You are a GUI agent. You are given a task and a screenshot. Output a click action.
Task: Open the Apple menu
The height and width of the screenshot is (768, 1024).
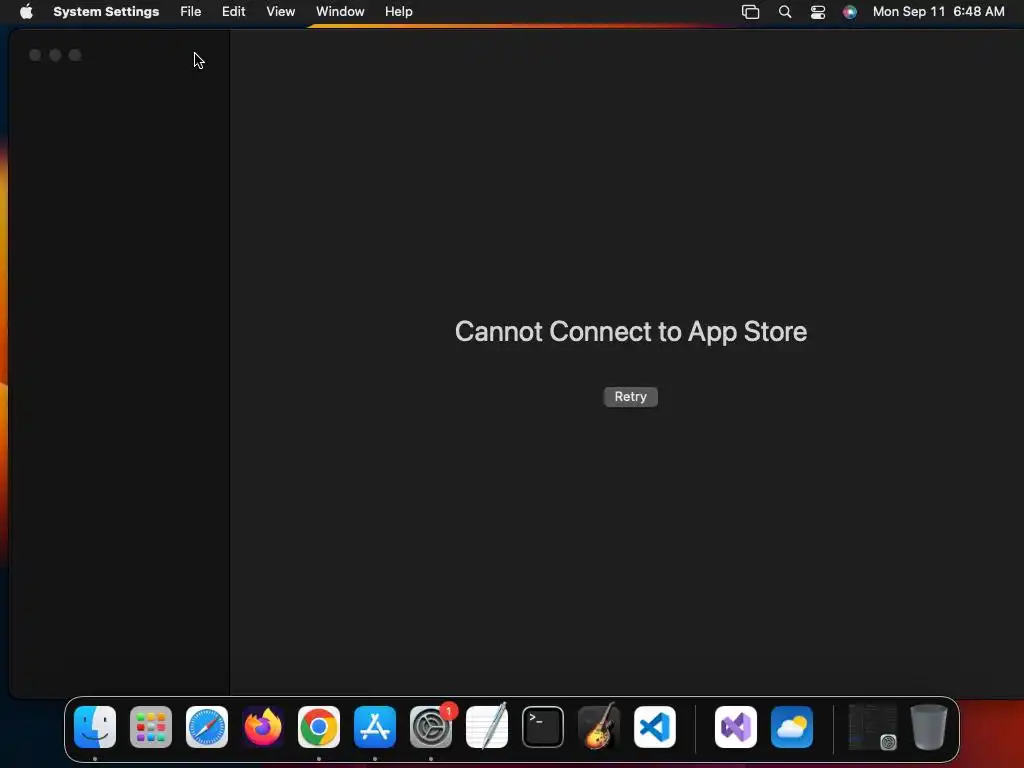26,12
